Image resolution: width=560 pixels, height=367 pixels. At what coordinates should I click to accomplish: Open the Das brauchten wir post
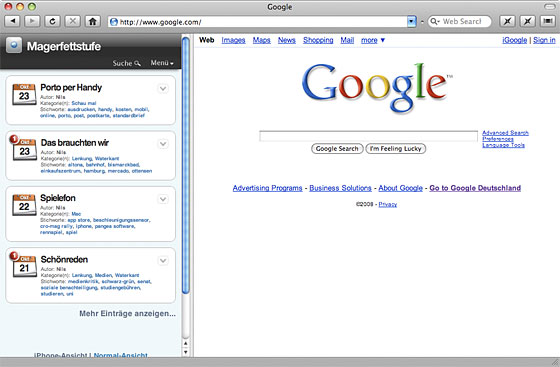[75, 143]
